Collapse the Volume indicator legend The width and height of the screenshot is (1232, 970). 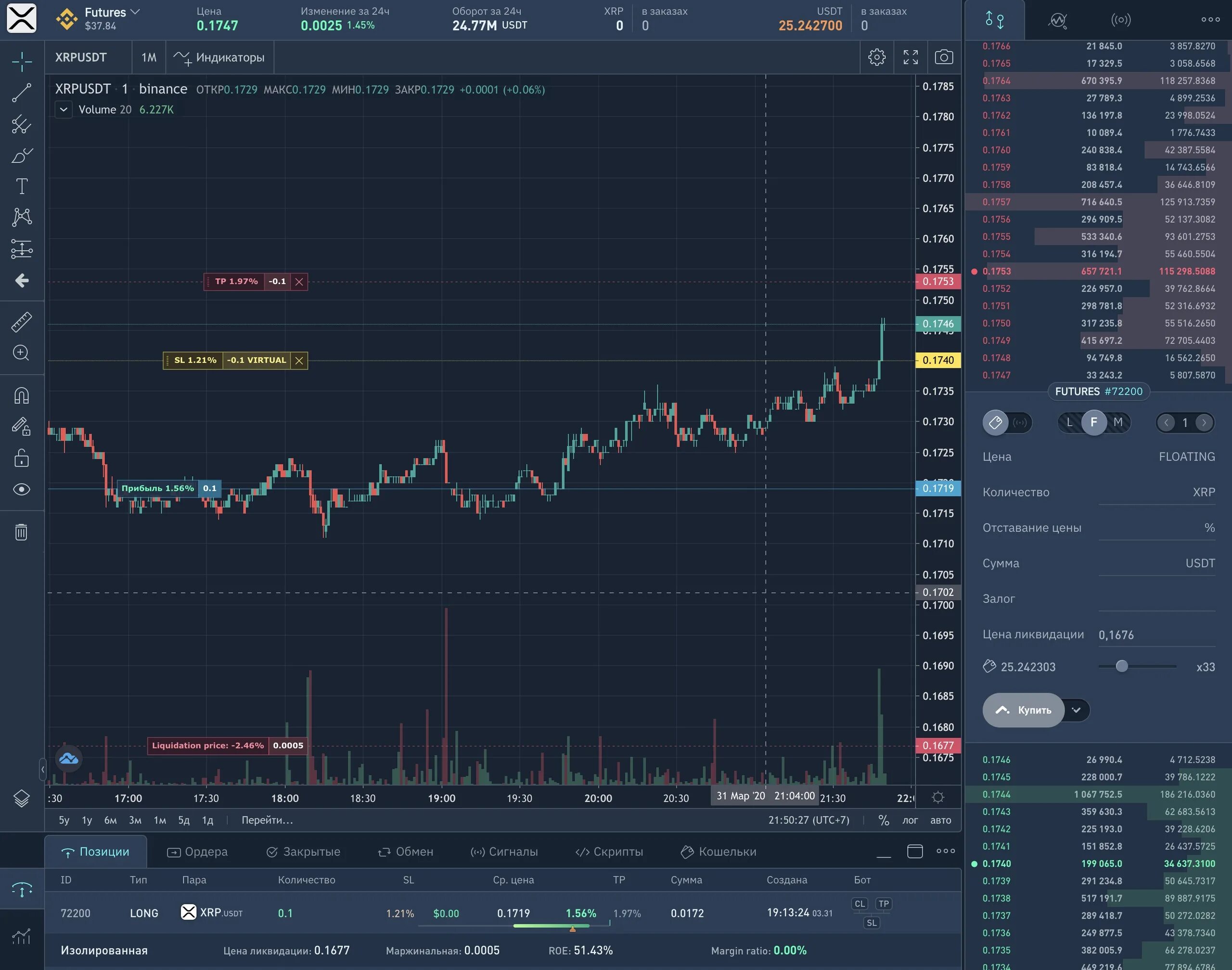[64, 110]
